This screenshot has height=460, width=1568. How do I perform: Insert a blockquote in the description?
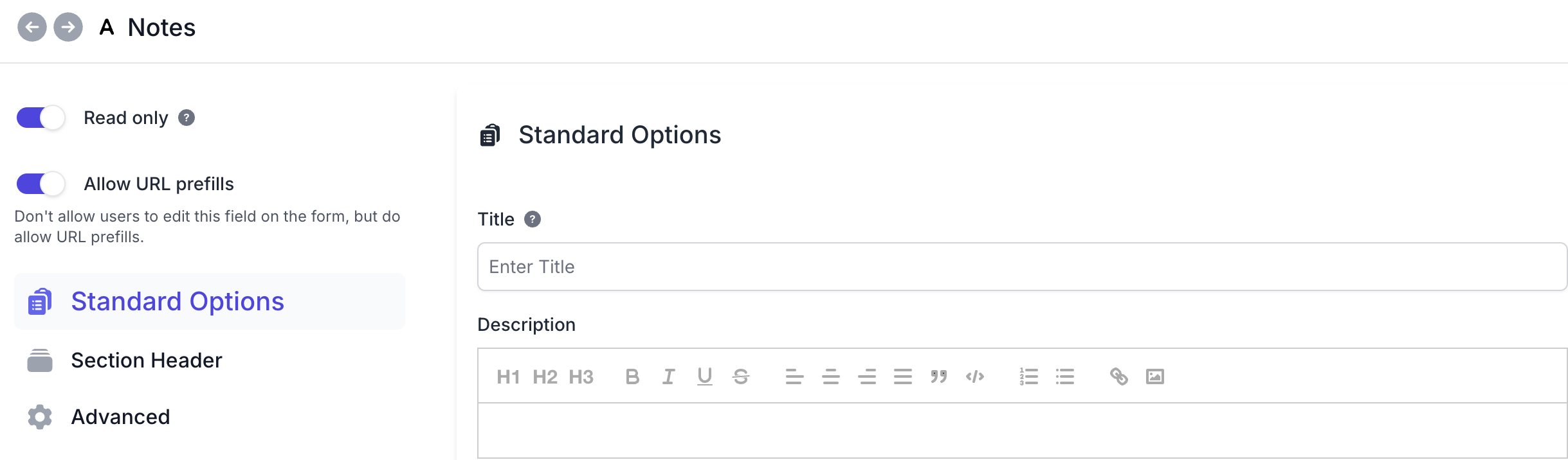[x=939, y=377]
